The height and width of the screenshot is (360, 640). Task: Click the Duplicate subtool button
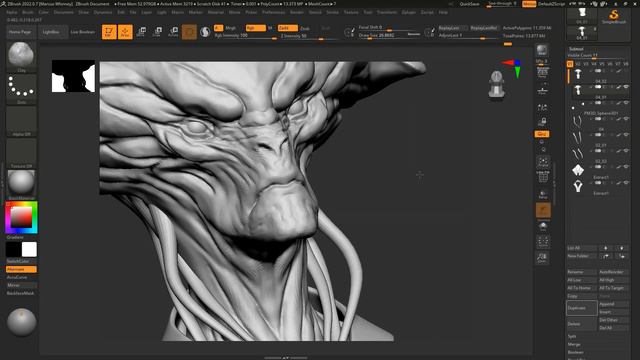[582, 308]
